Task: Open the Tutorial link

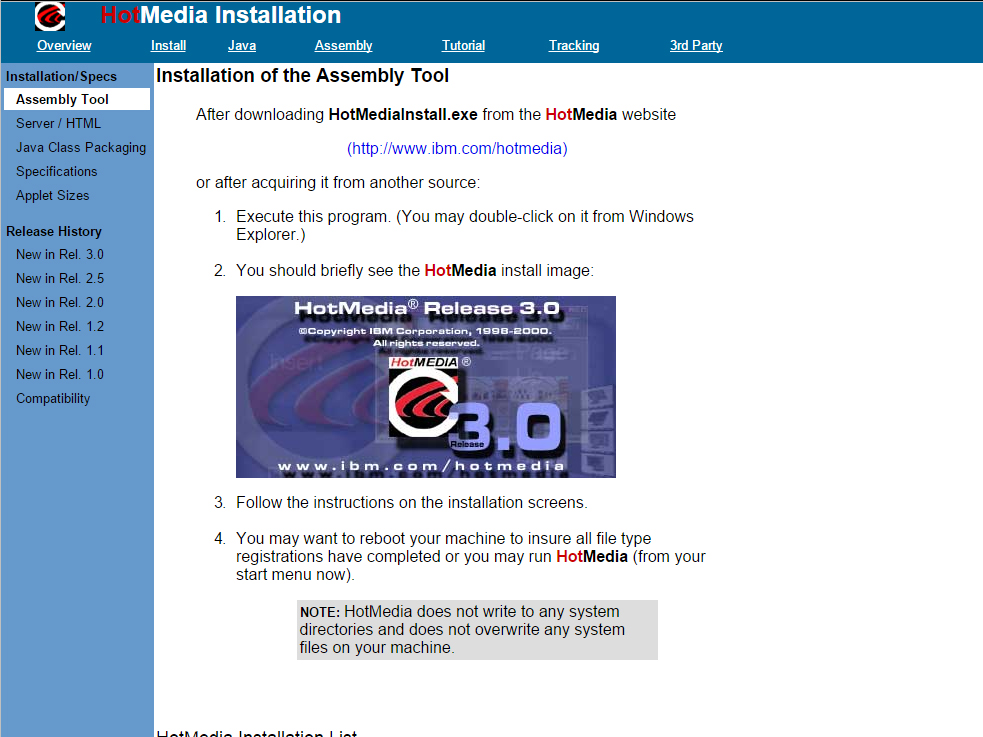Action: pyautogui.click(x=463, y=46)
